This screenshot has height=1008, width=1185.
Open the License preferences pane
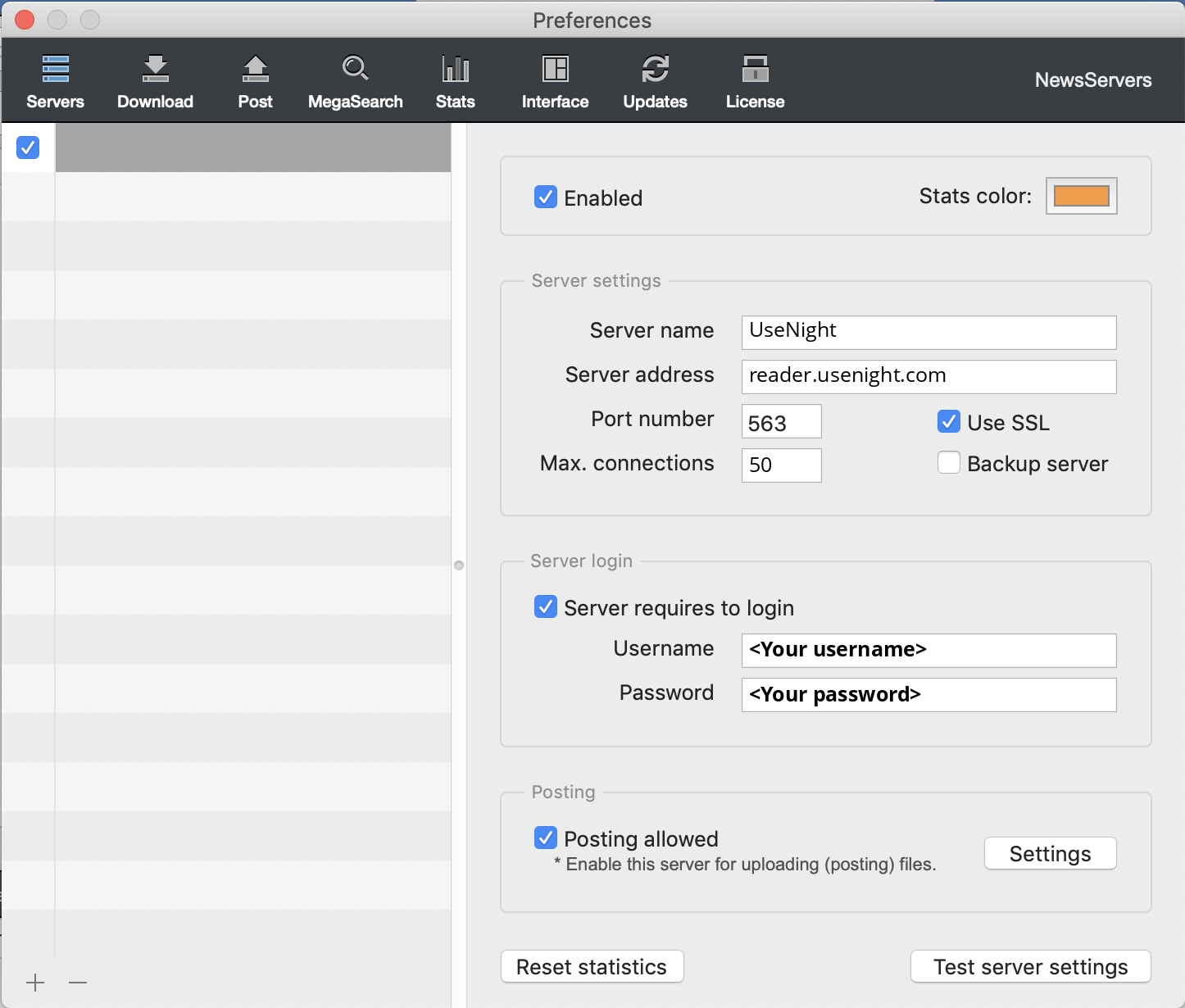pyautogui.click(x=755, y=82)
